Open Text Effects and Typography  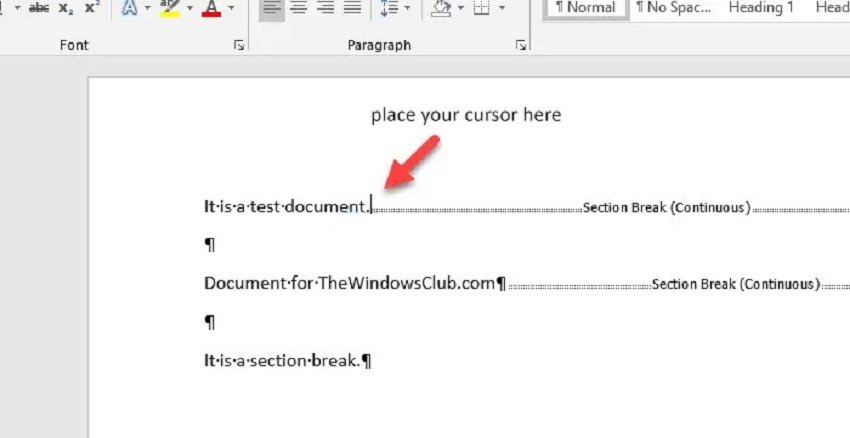129,8
